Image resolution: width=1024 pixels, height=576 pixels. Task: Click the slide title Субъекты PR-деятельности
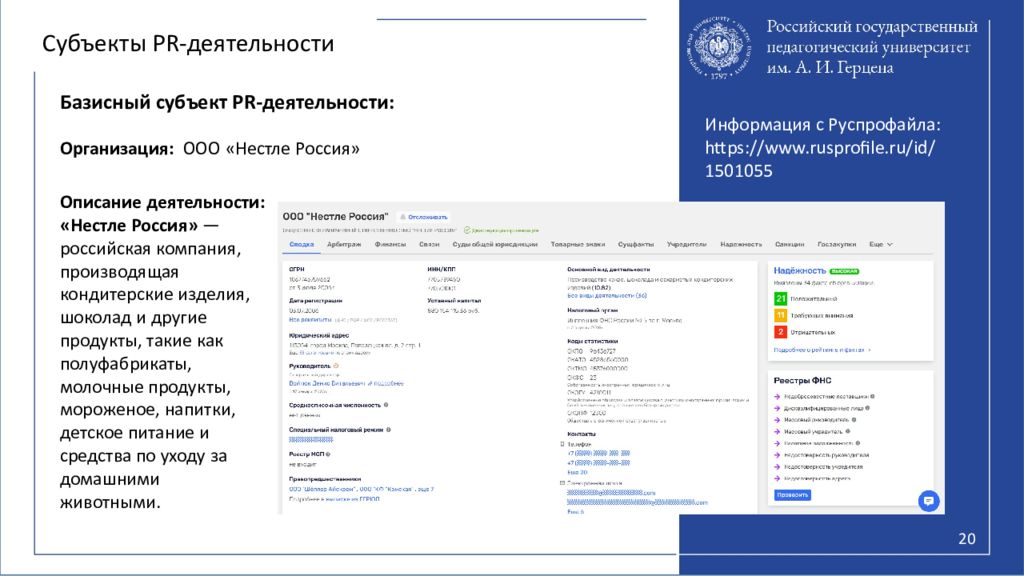pos(188,44)
